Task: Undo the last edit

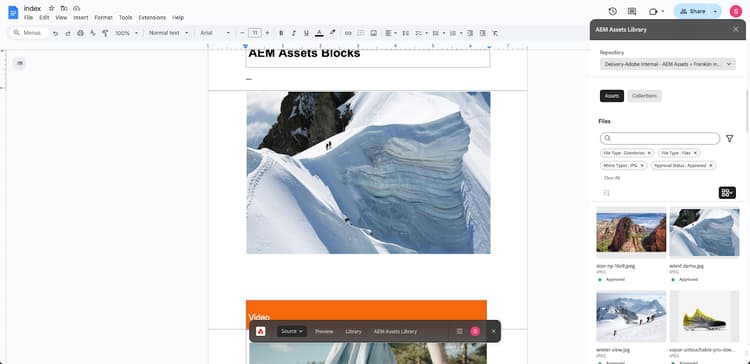Action: (55, 33)
